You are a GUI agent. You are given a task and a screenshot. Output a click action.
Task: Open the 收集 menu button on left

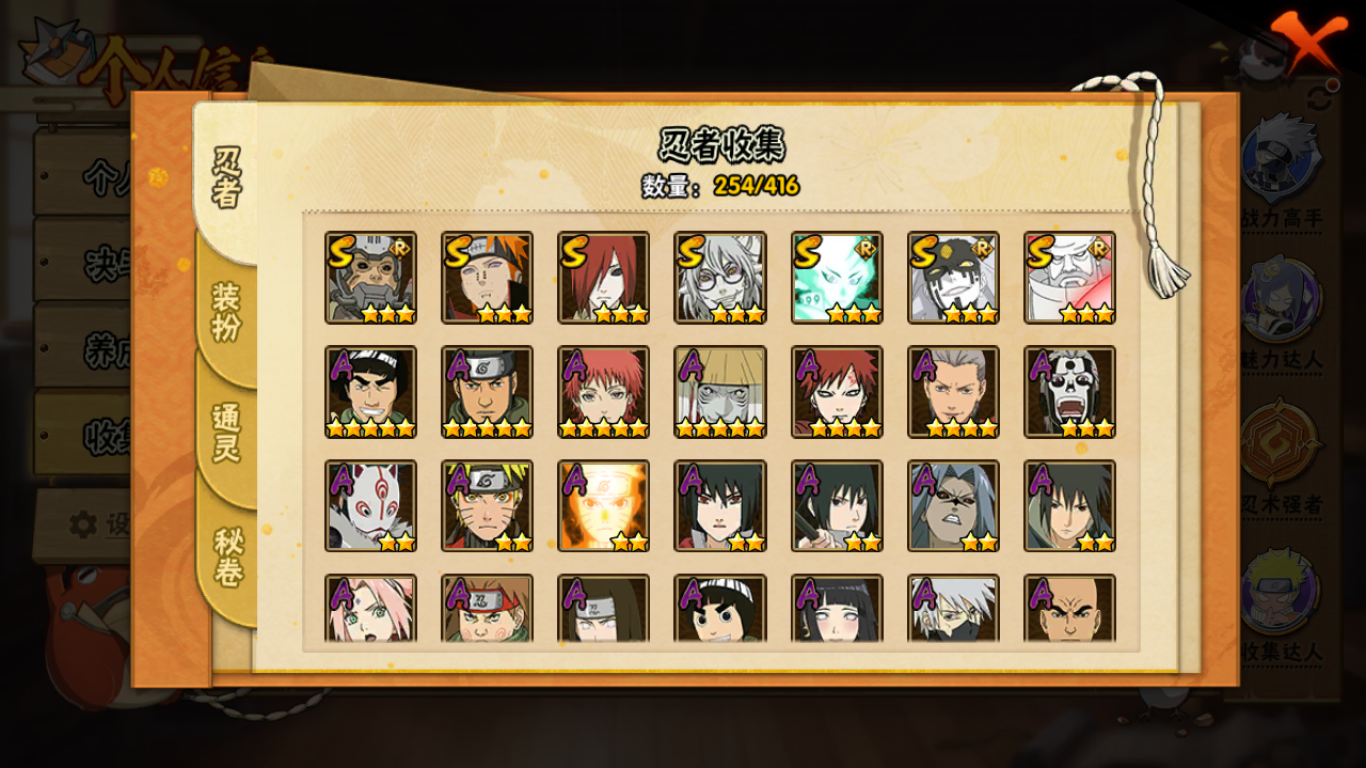click(x=84, y=434)
